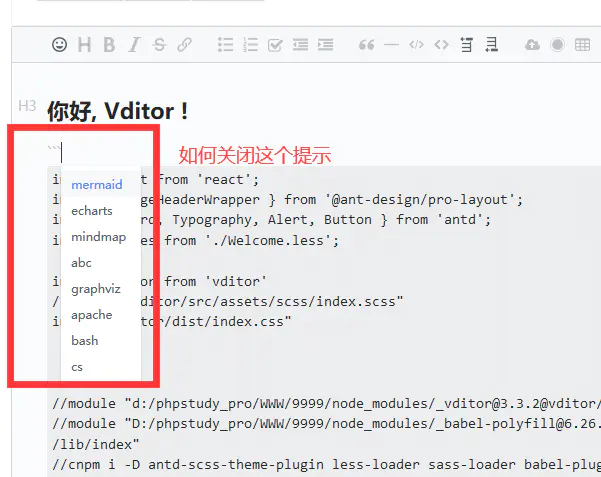601x477 pixels.
Task: Choose apache from language suggestions
Action: (x=101, y=315)
